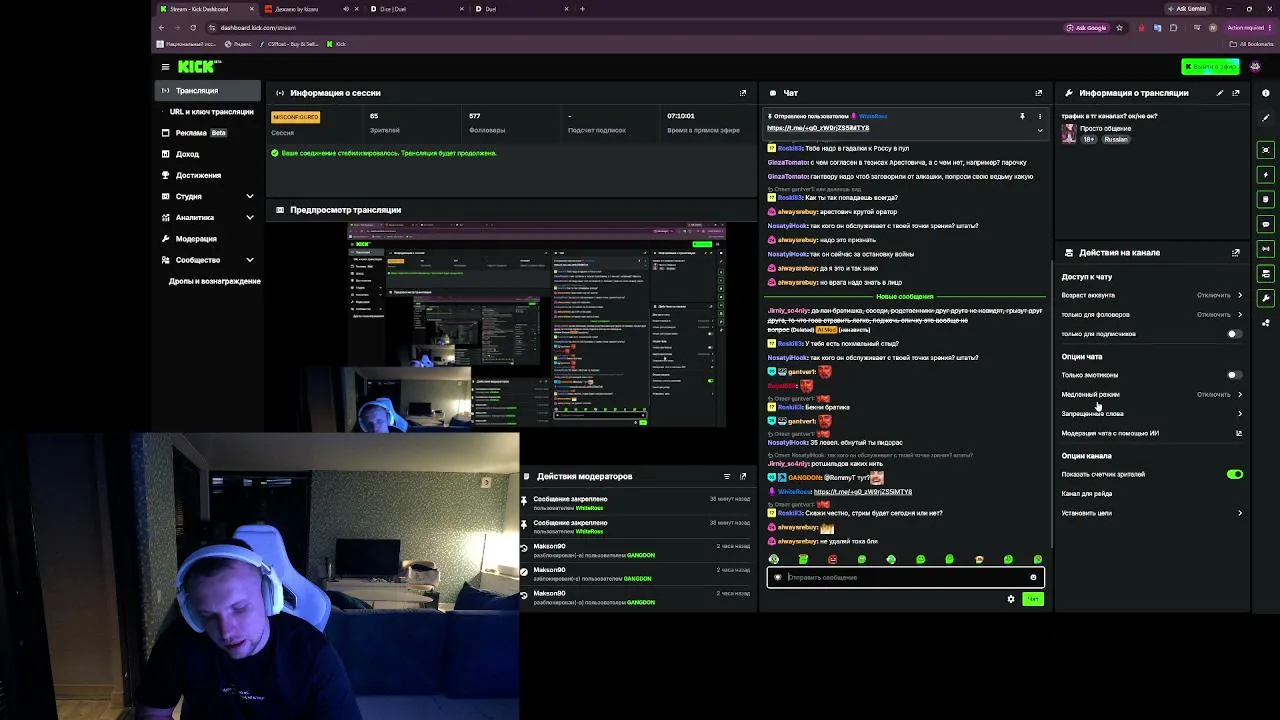Expand the Сообщество sidebar section

click(x=208, y=260)
